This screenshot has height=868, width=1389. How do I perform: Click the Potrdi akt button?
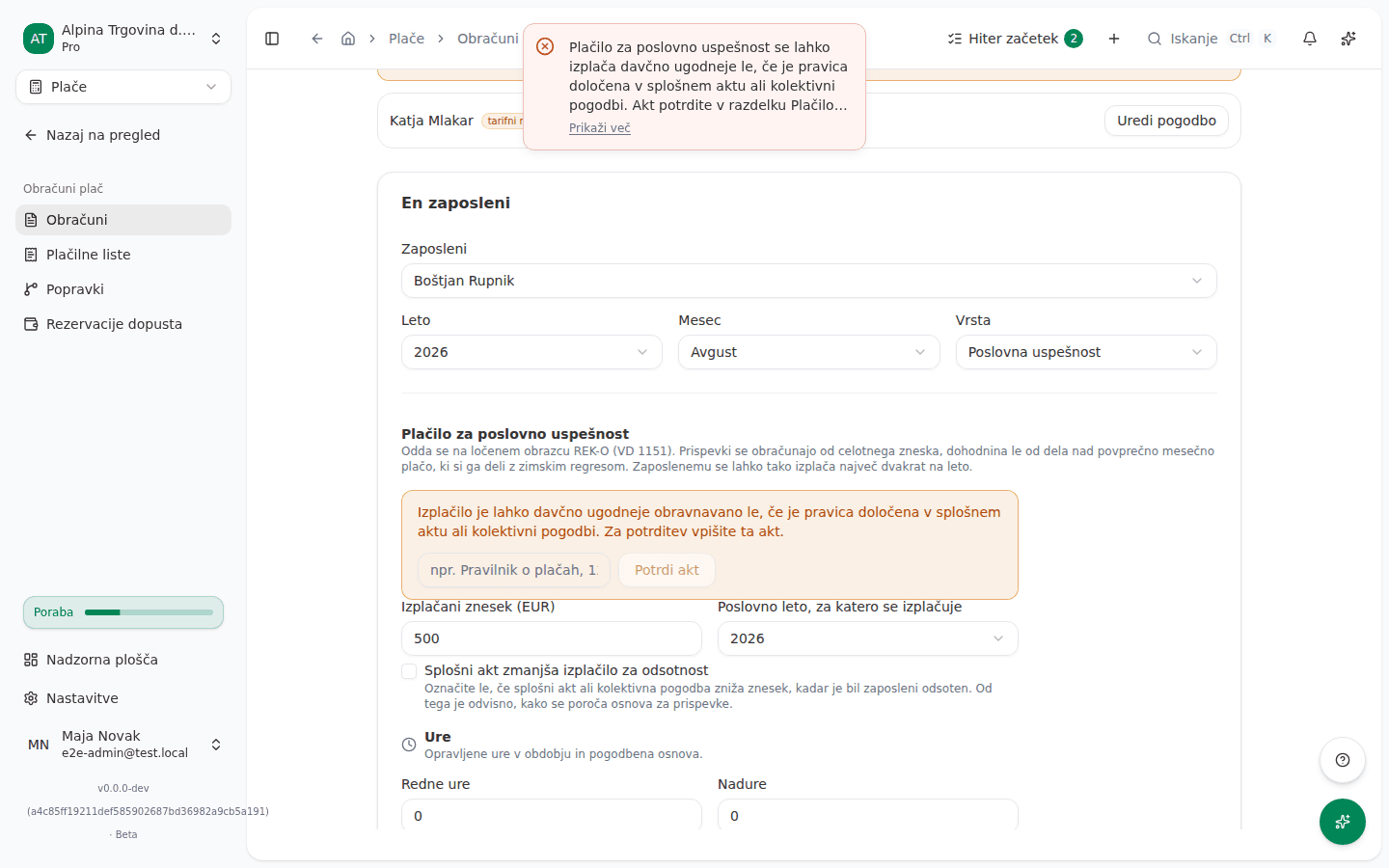[667, 570]
